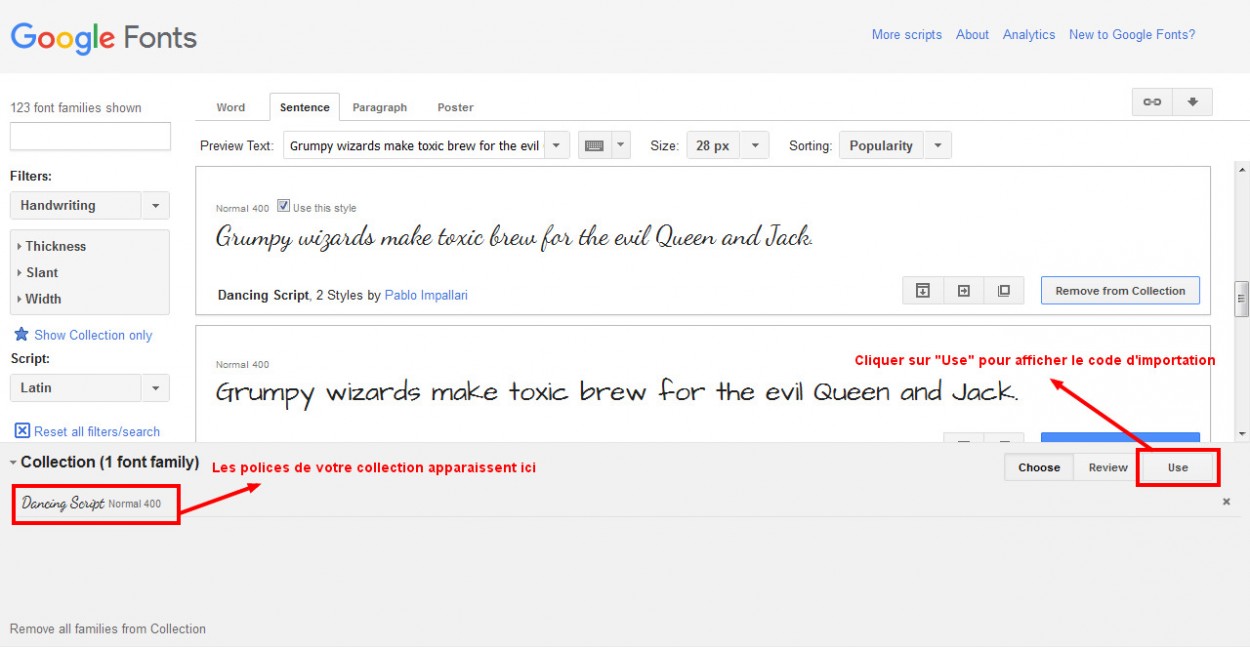1250x647 pixels.
Task: Click the font search input field
Action: tap(90, 136)
